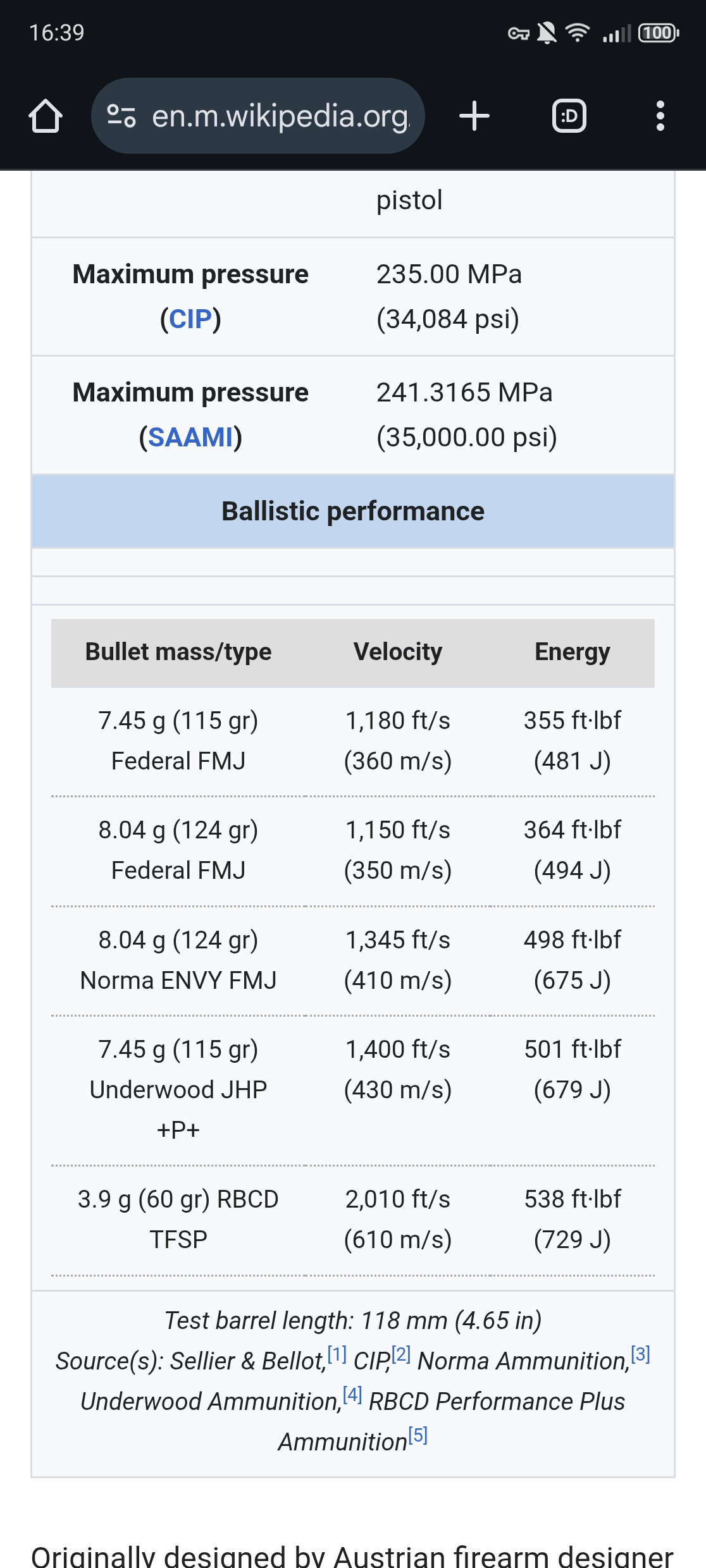Image resolution: width=706 pixels, height=1568 pixels.
Task: Open the CIP link
Action: 190,319
